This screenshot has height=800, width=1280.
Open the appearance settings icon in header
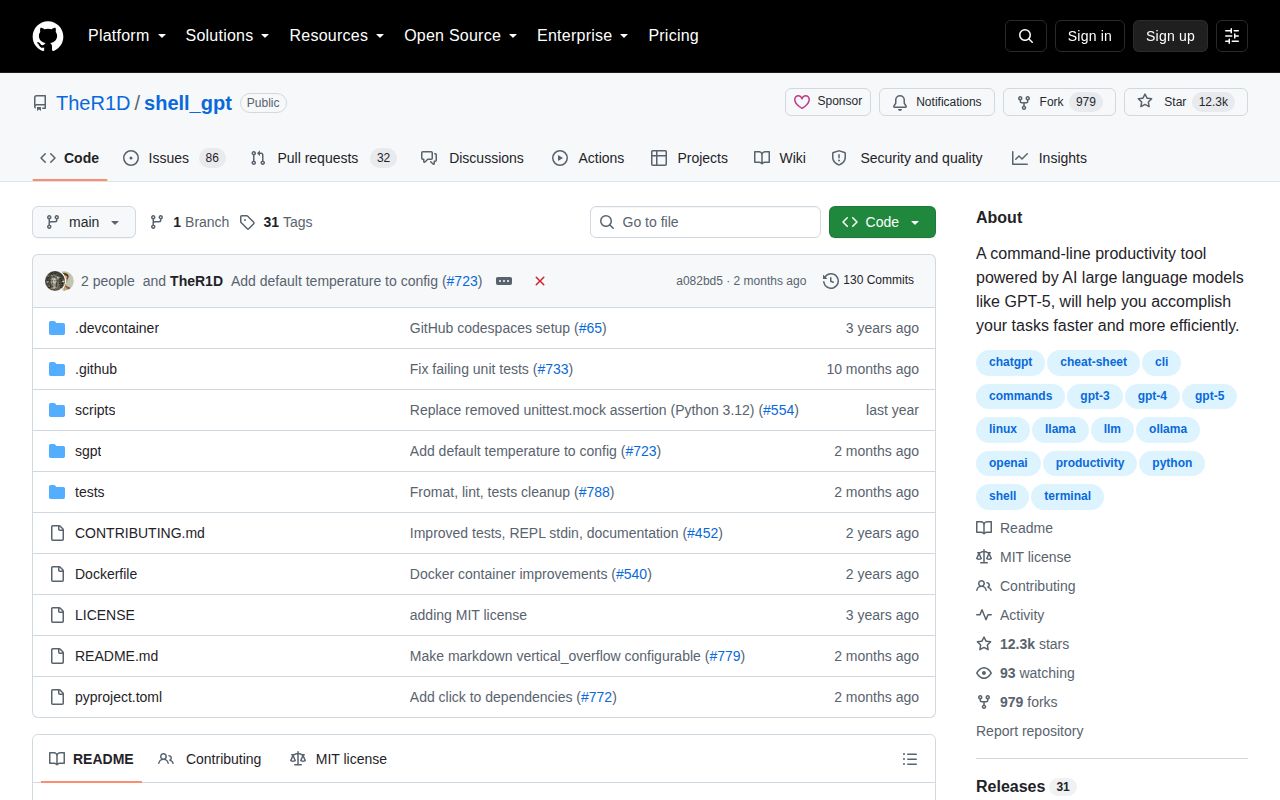tap(1232, 36)
